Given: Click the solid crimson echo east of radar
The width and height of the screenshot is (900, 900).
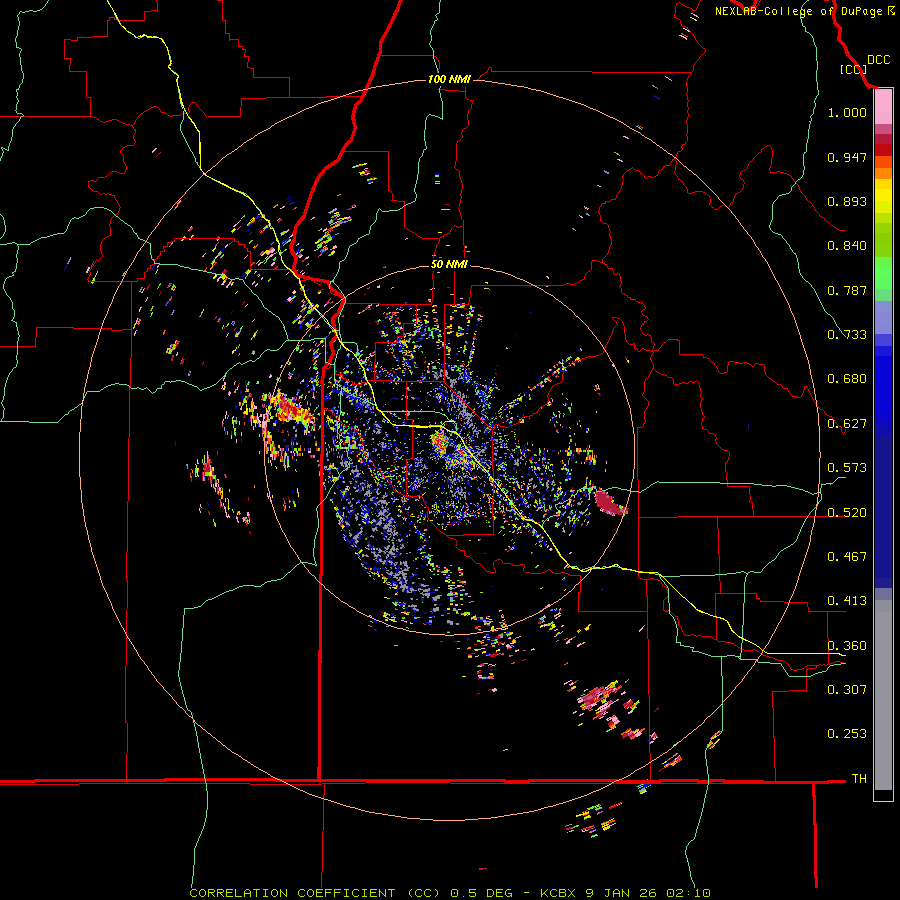Looking at the screenshot, I should click(609, 502).
